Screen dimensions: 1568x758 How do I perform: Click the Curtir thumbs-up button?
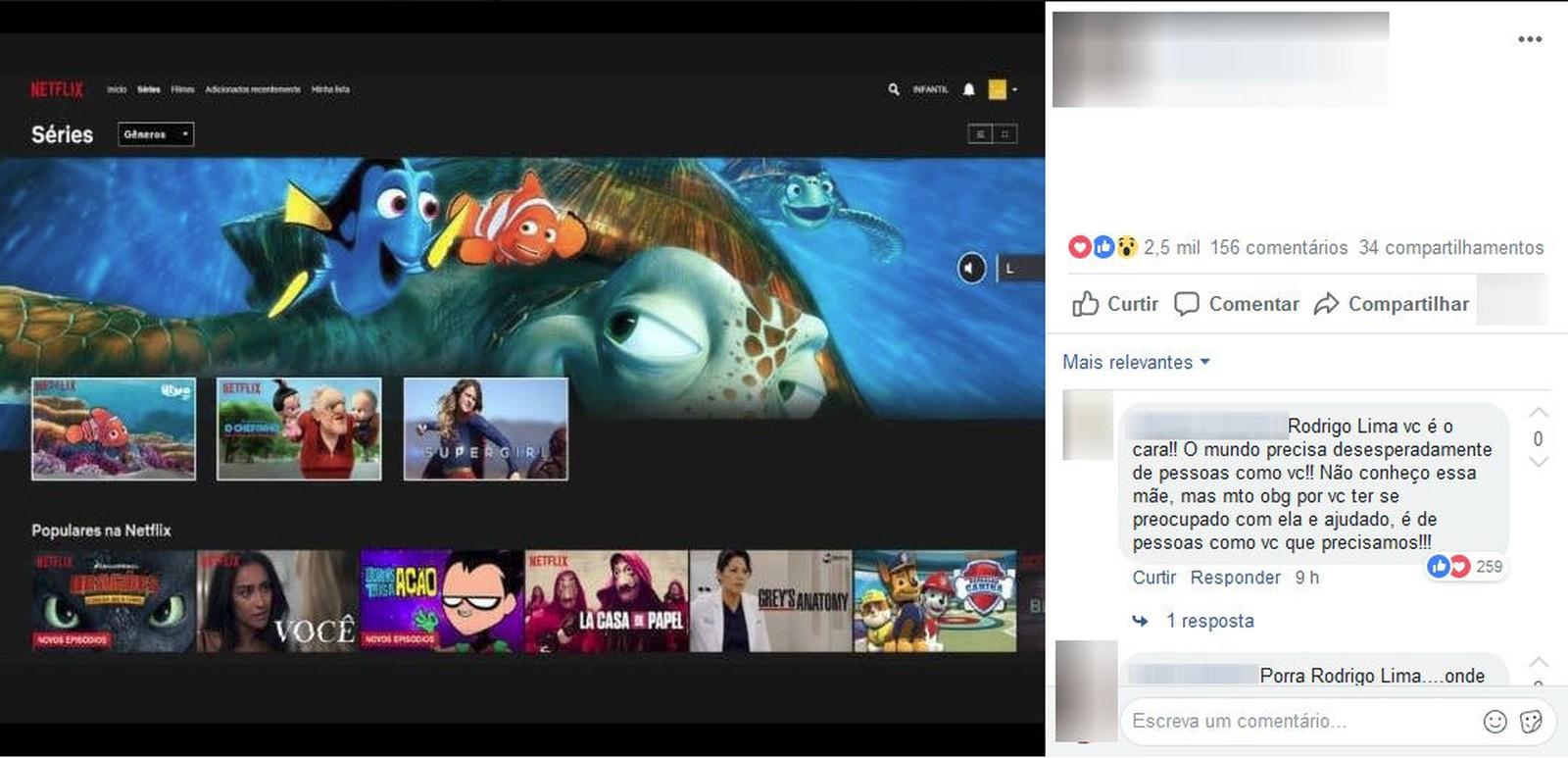(1115, 304)
